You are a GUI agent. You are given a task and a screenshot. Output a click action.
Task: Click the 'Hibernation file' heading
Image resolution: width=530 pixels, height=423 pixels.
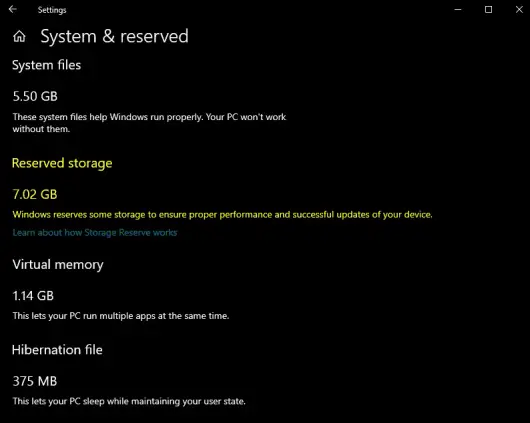pos(57,350)
